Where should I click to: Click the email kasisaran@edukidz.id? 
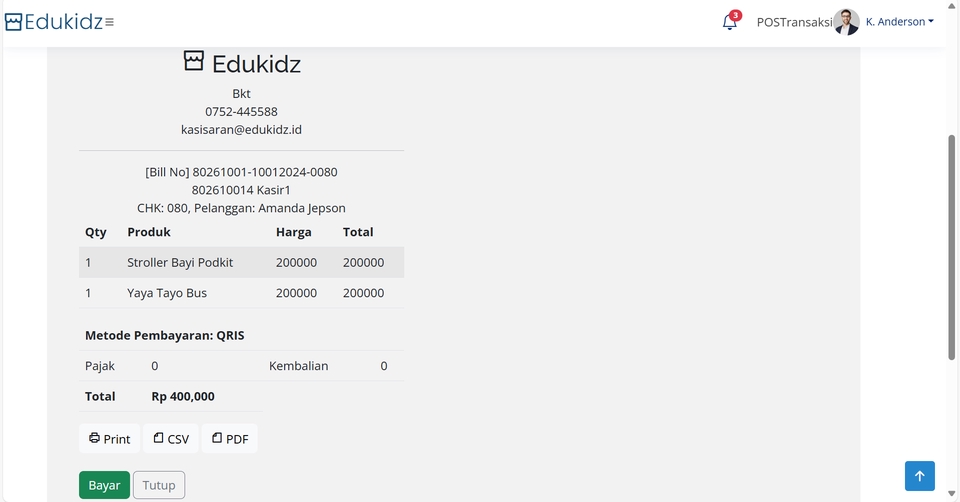[x=241, y=130]
